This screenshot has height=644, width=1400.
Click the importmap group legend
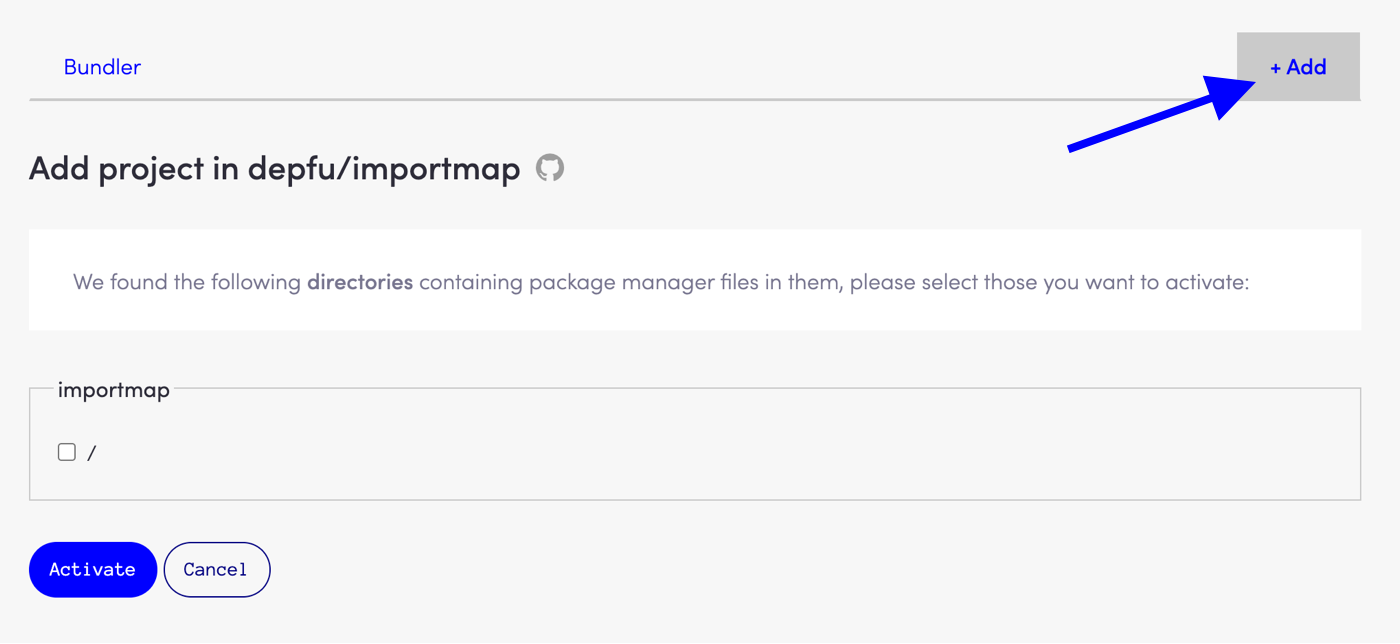coord(113,390)
